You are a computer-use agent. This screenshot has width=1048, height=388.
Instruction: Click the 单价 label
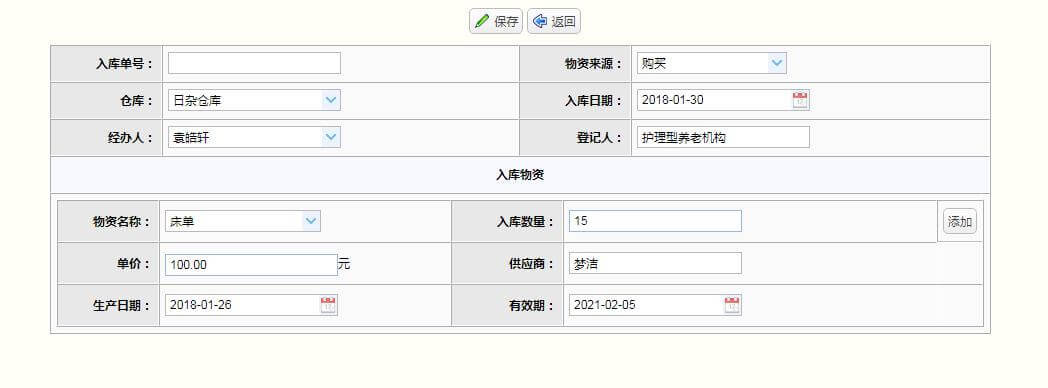point(134,264)
